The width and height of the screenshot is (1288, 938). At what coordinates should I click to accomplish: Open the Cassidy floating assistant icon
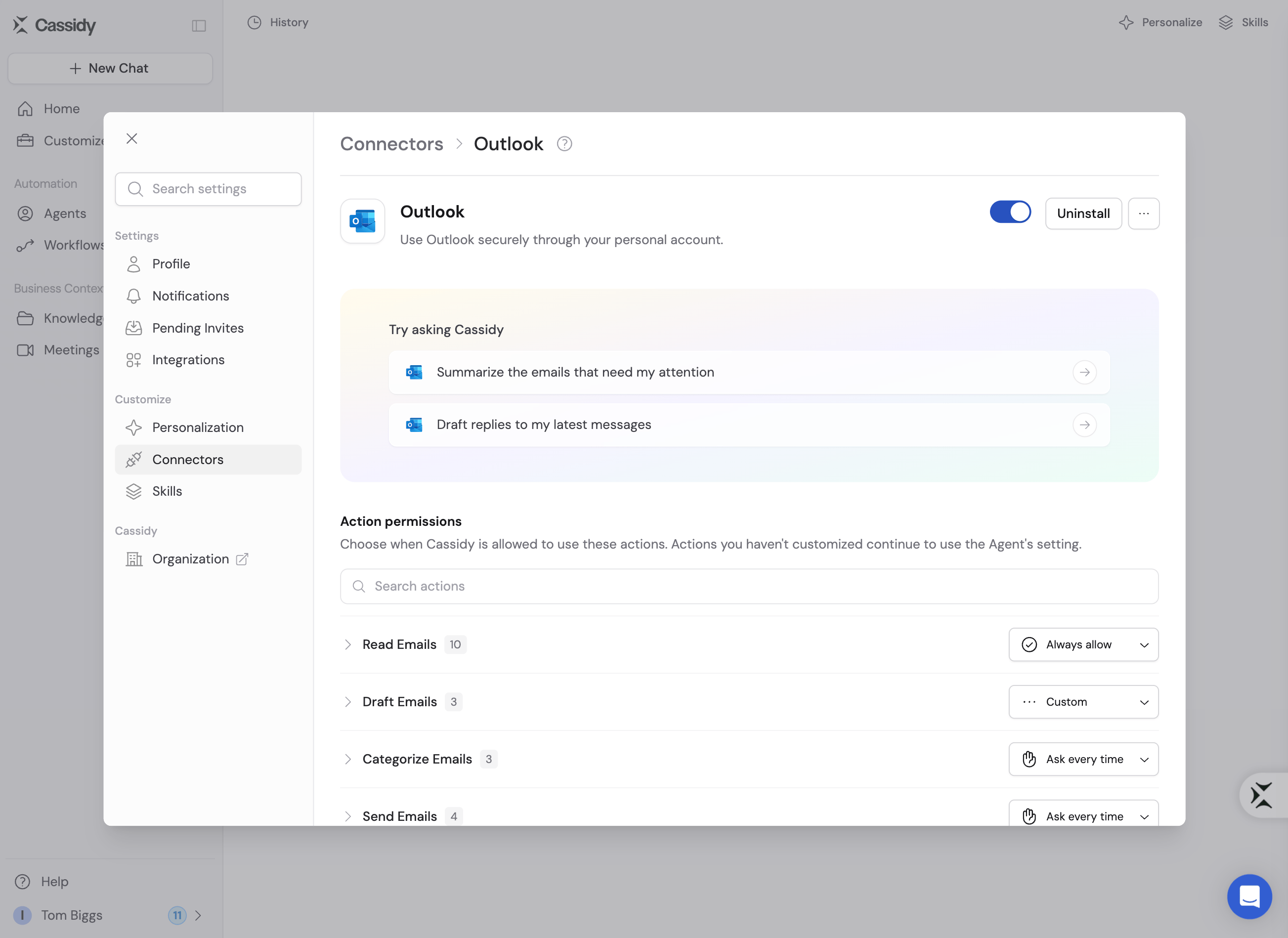(x=1262, y=795)
